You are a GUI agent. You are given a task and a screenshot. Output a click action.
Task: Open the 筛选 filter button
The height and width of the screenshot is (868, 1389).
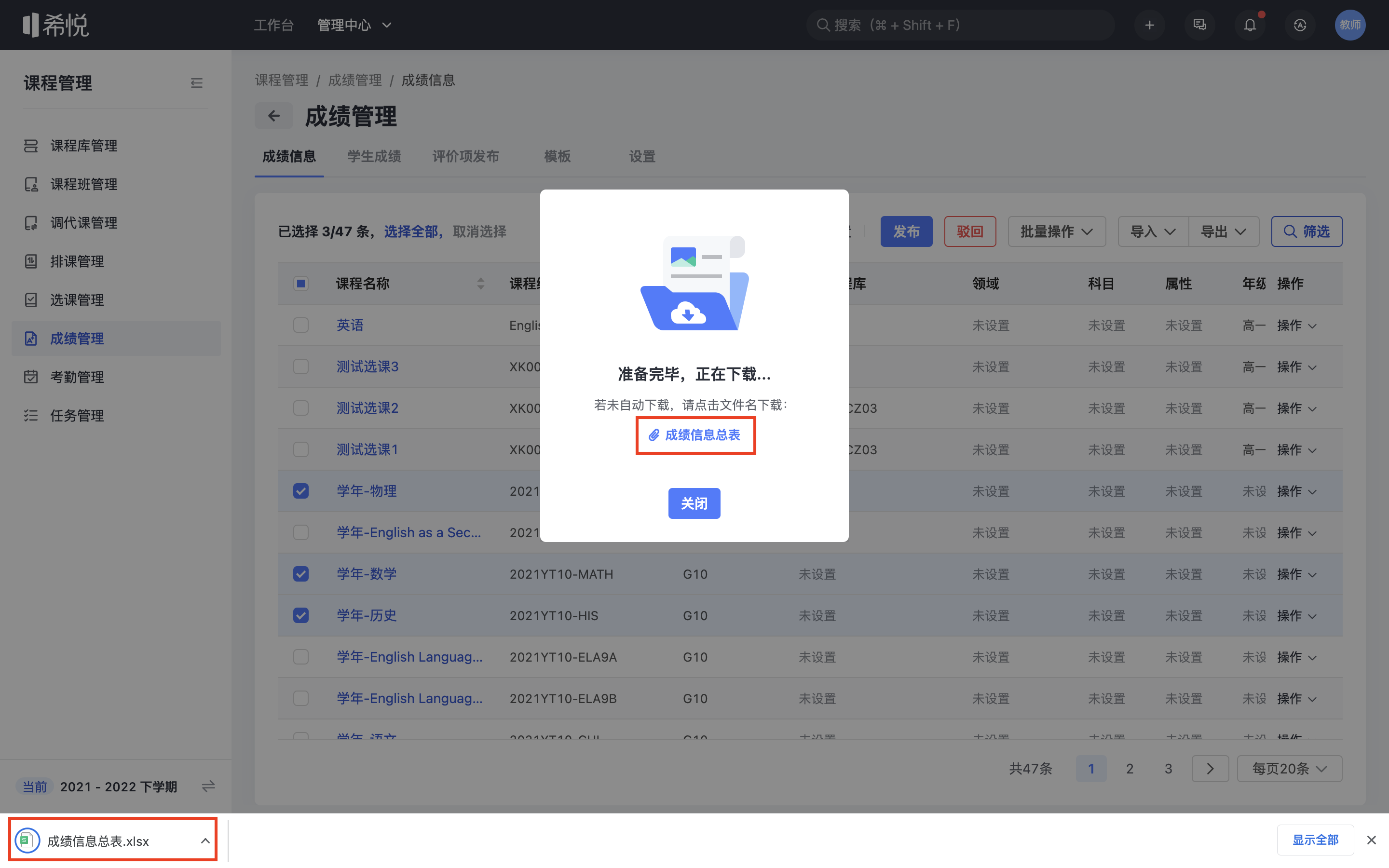click(1307, 231)
